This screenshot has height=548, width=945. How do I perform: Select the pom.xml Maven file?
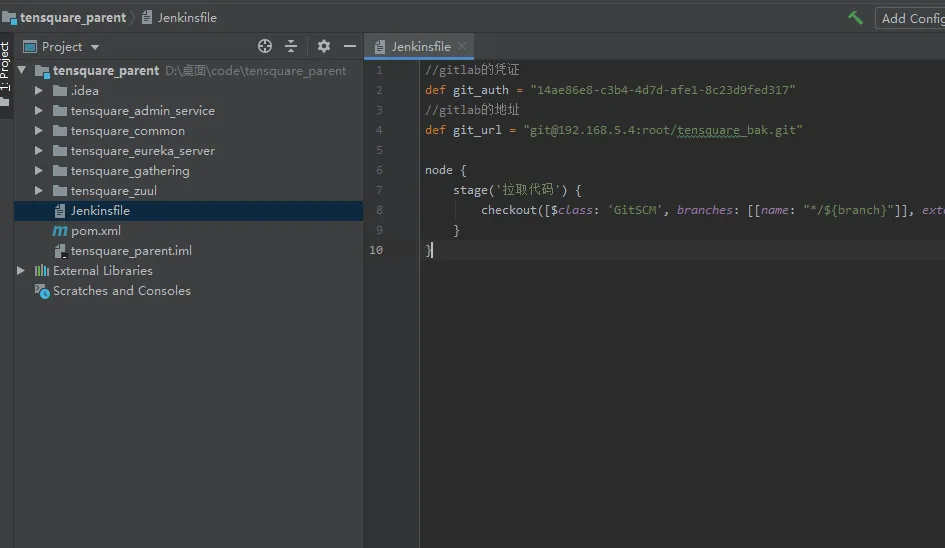coord(95,231)
